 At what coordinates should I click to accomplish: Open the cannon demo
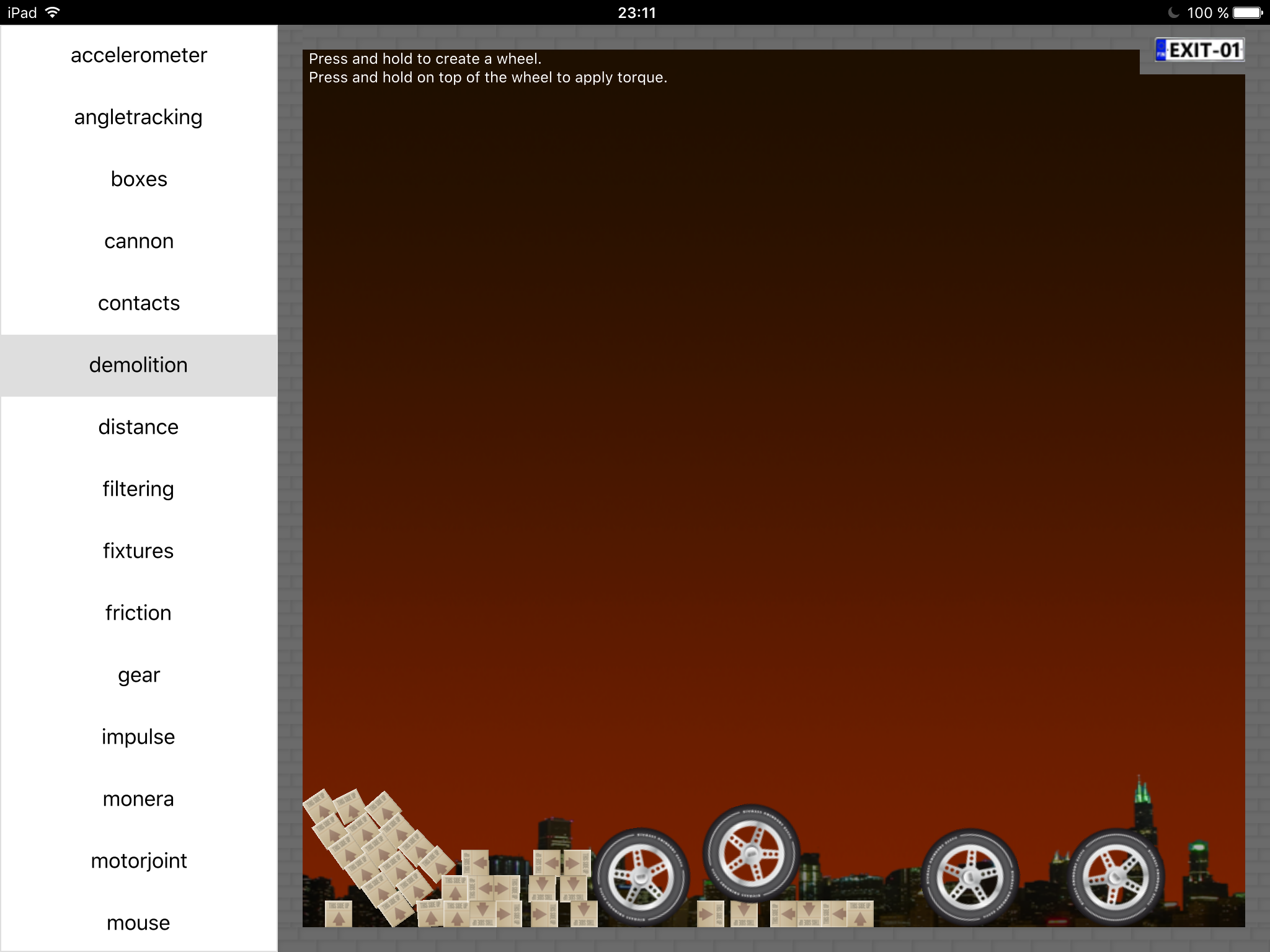139,242
